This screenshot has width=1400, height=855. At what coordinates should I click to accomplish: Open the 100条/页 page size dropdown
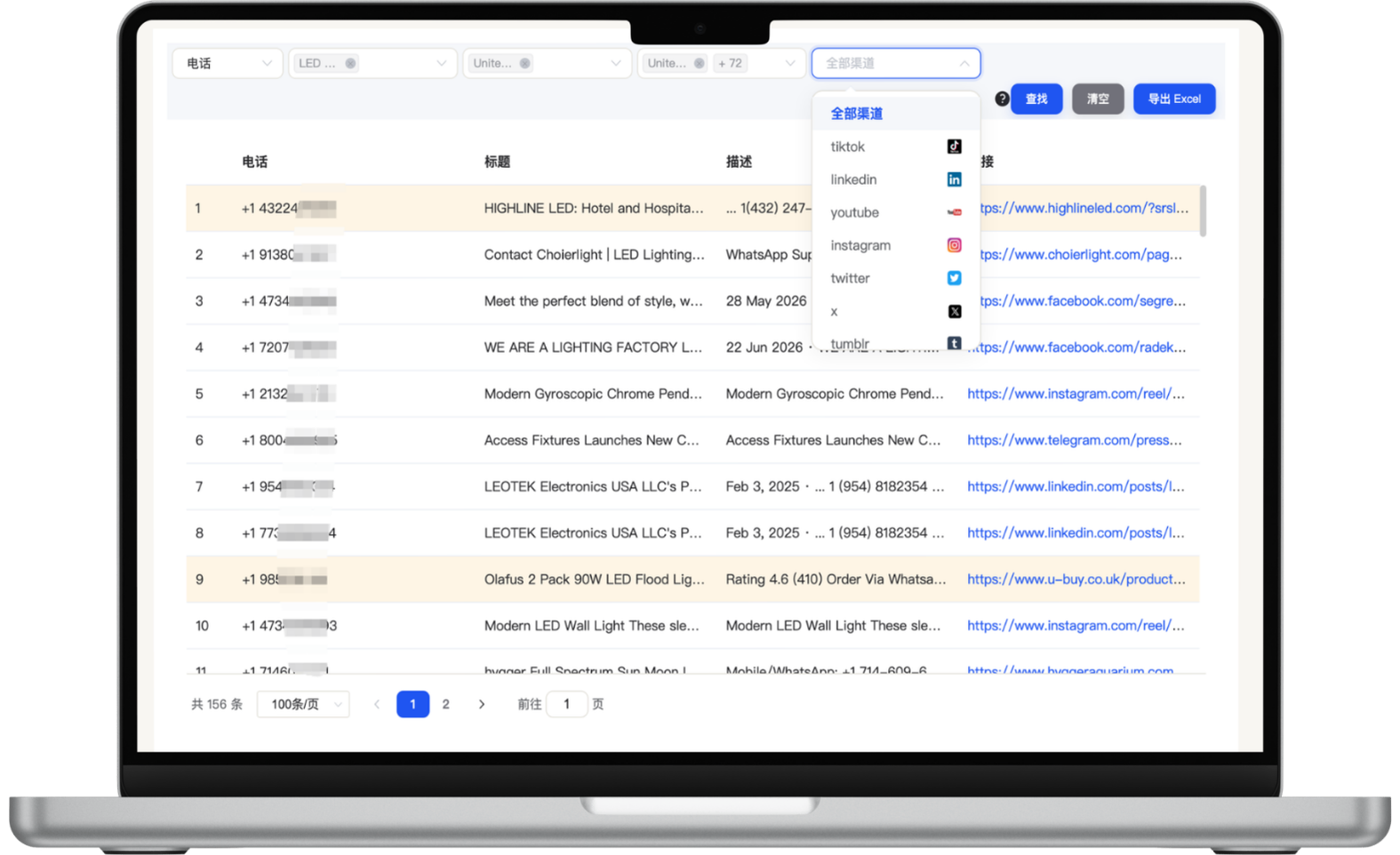(303, 704)
